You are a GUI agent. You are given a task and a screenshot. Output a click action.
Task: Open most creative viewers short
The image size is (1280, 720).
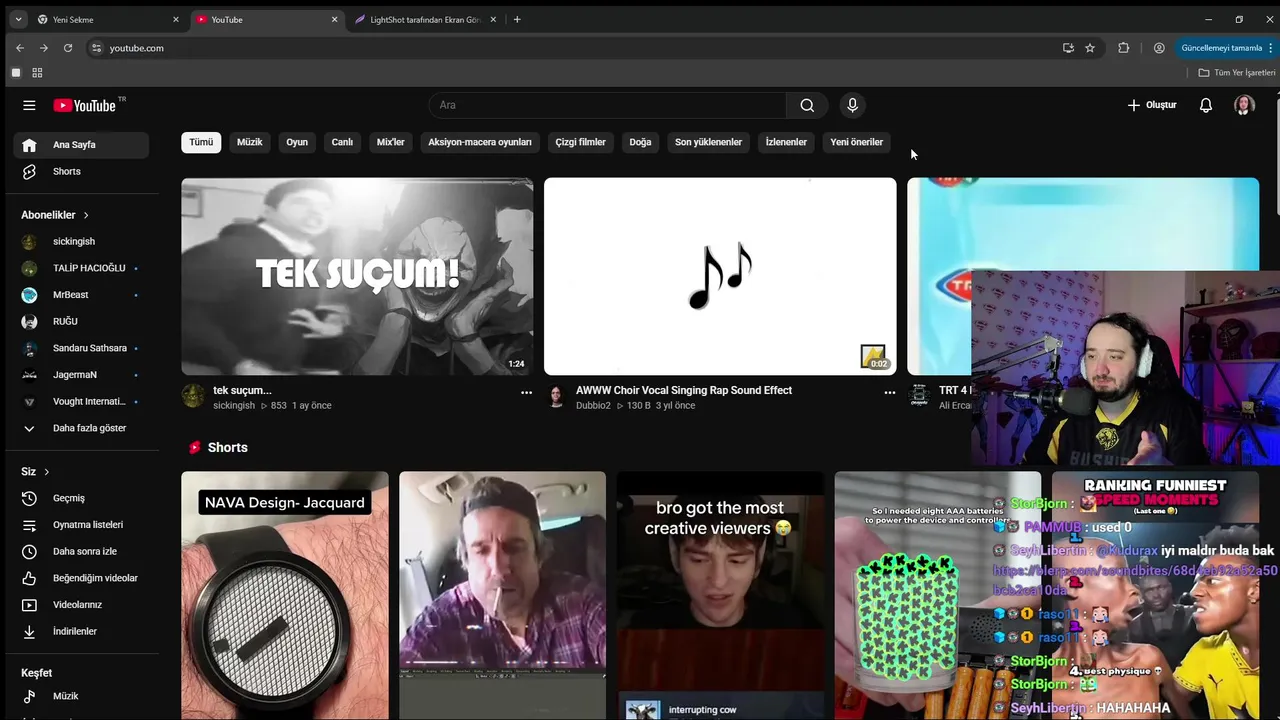(720, 595)
